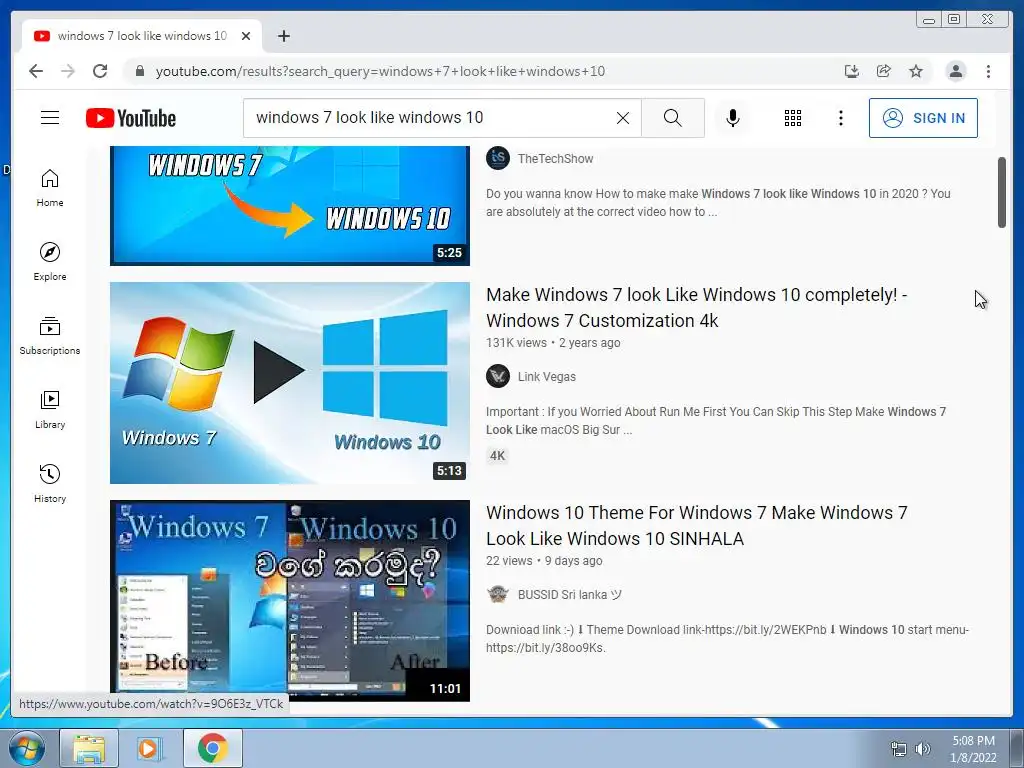Open Explore in the sidebar

50,261
